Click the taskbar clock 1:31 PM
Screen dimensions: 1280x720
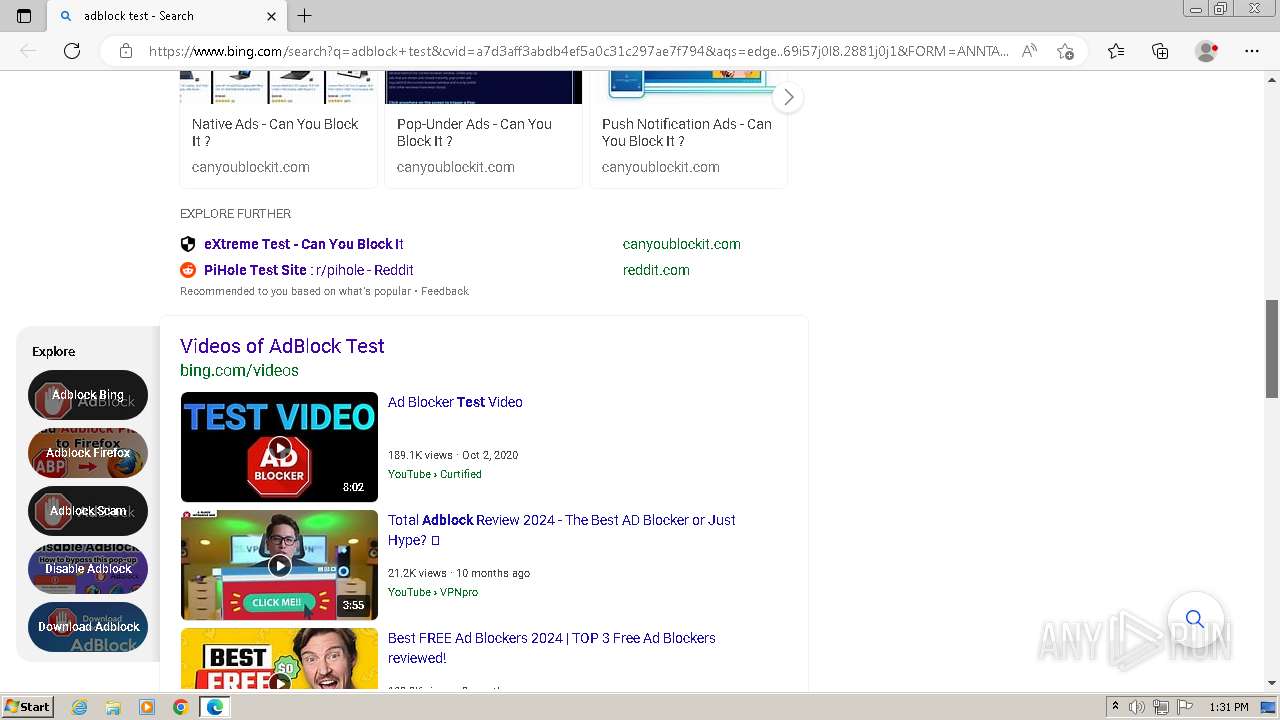(x=1229, y=707)
